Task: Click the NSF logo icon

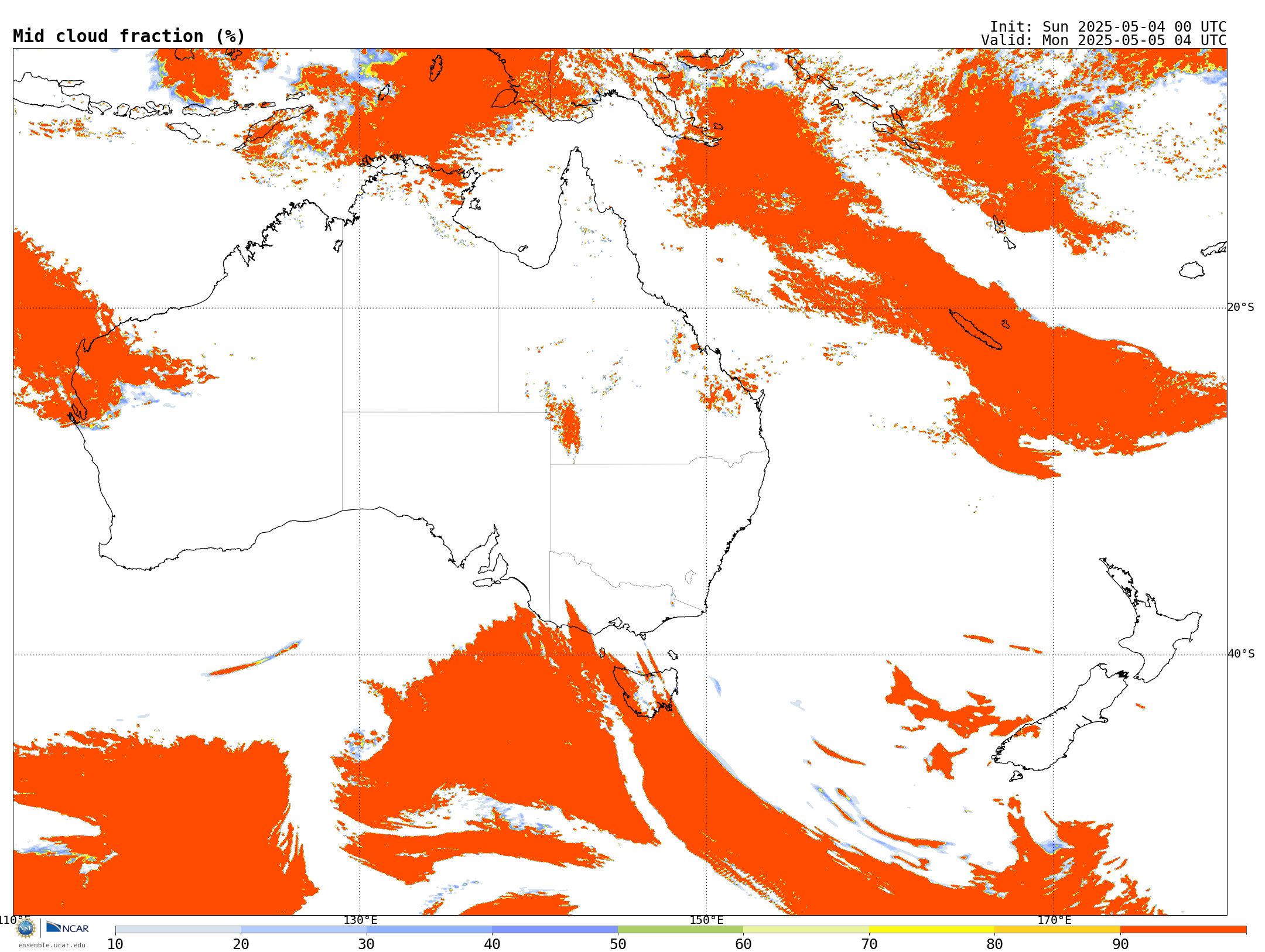Action: pyautogui.click(x=26, y=928)
